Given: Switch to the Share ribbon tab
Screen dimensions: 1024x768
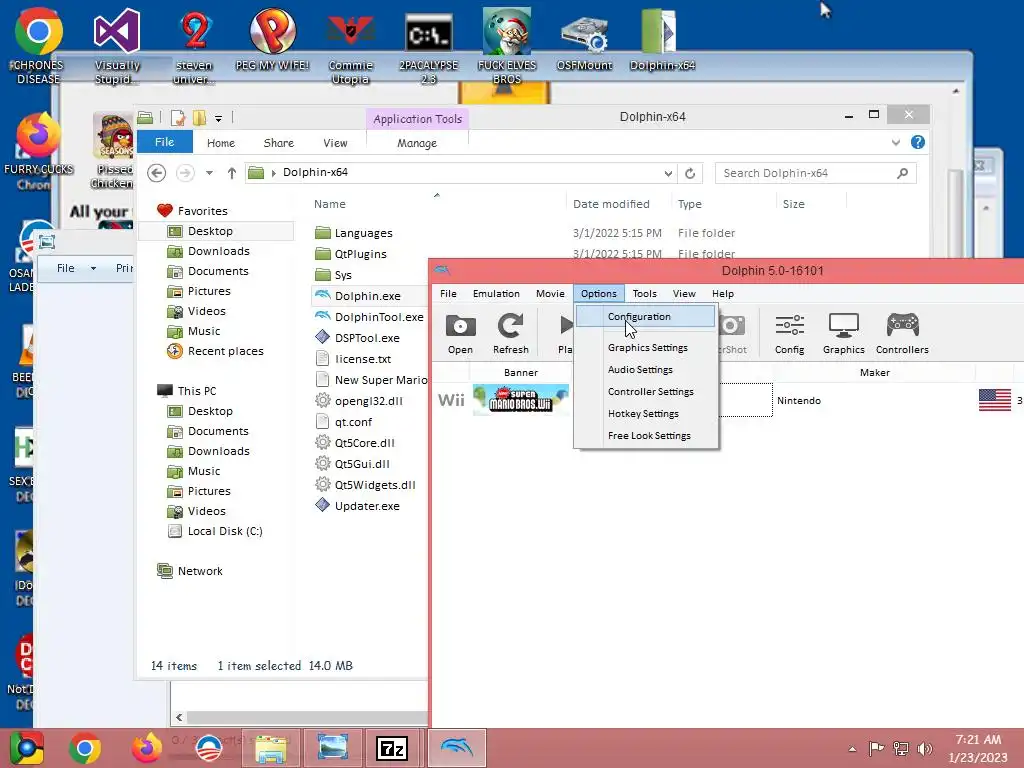Looking at the screenshot, I should pos(279,143).
